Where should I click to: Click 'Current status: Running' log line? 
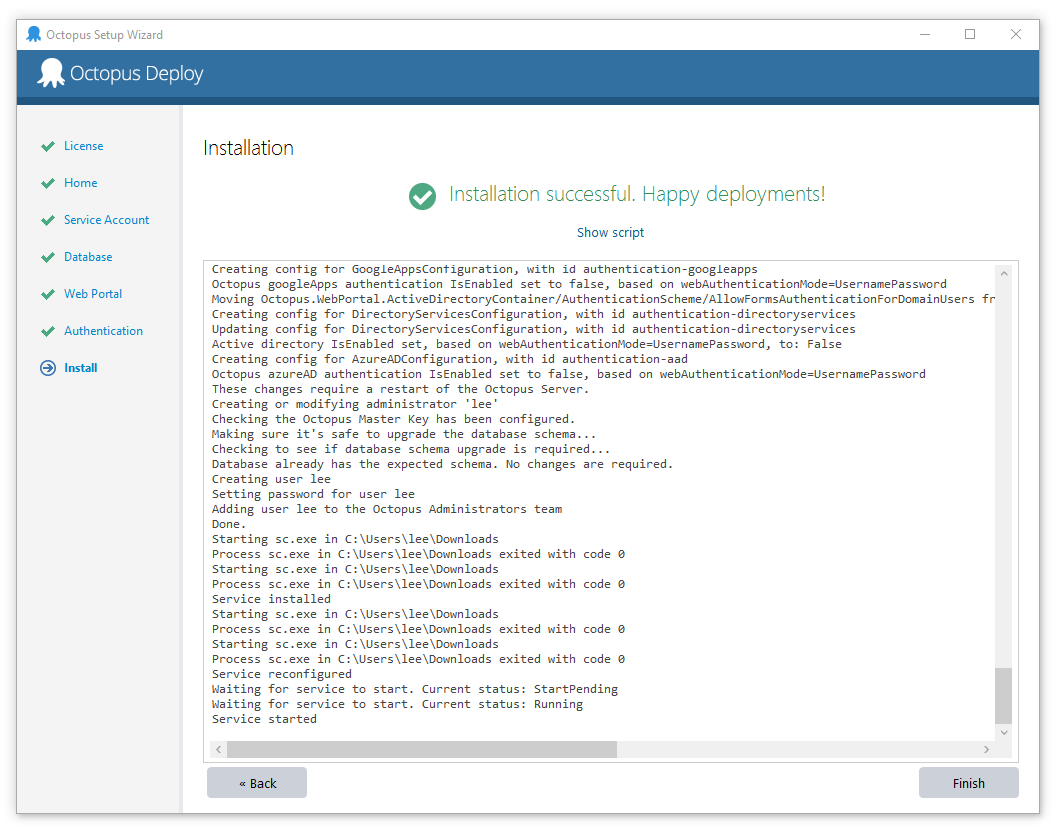click(397, 704)
